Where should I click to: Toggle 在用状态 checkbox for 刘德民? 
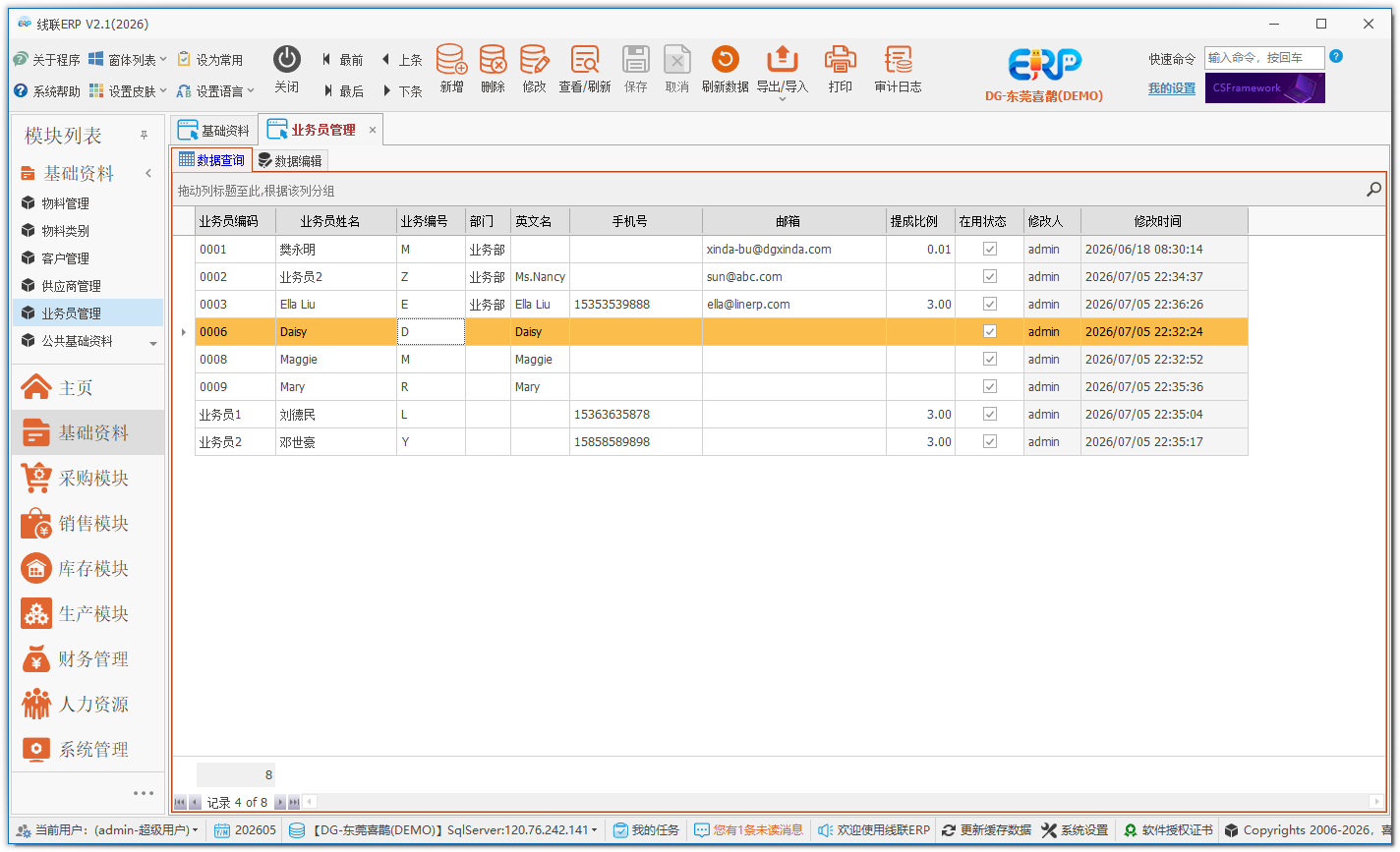click(990, 415)
